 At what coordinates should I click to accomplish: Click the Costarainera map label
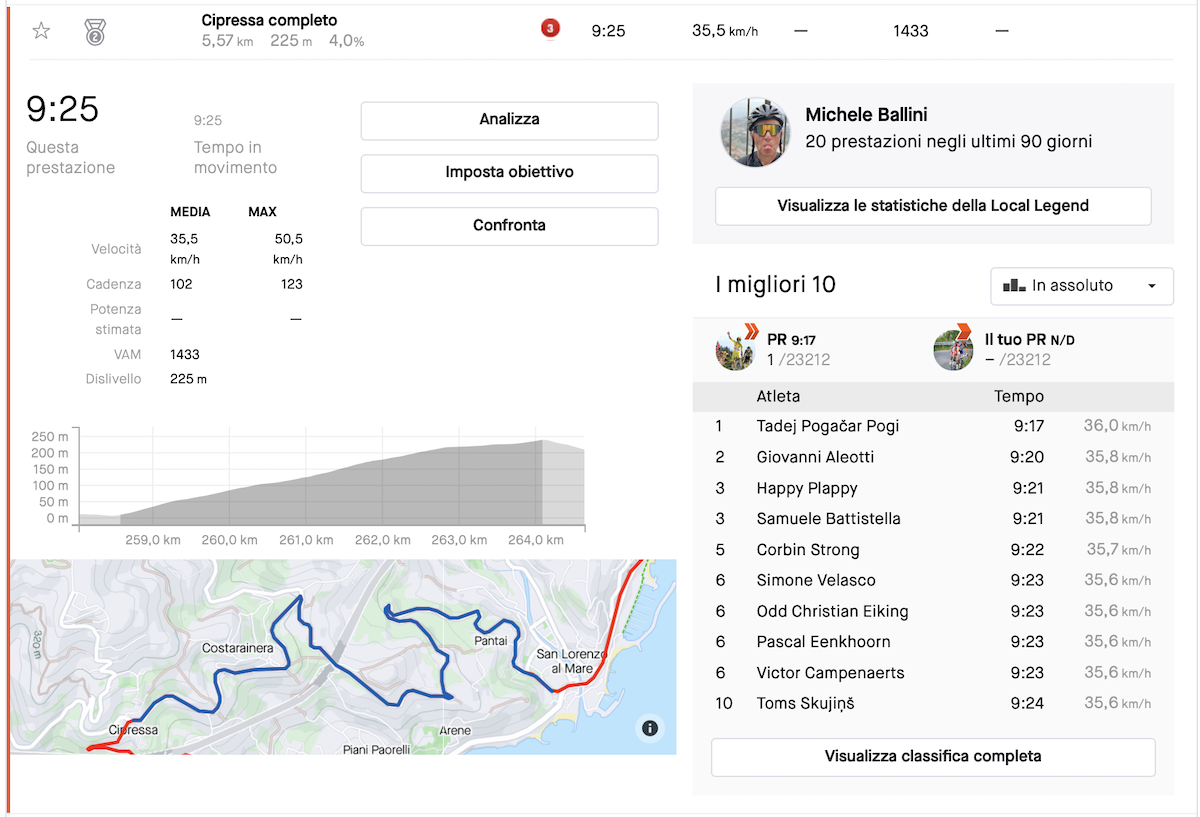237,649
